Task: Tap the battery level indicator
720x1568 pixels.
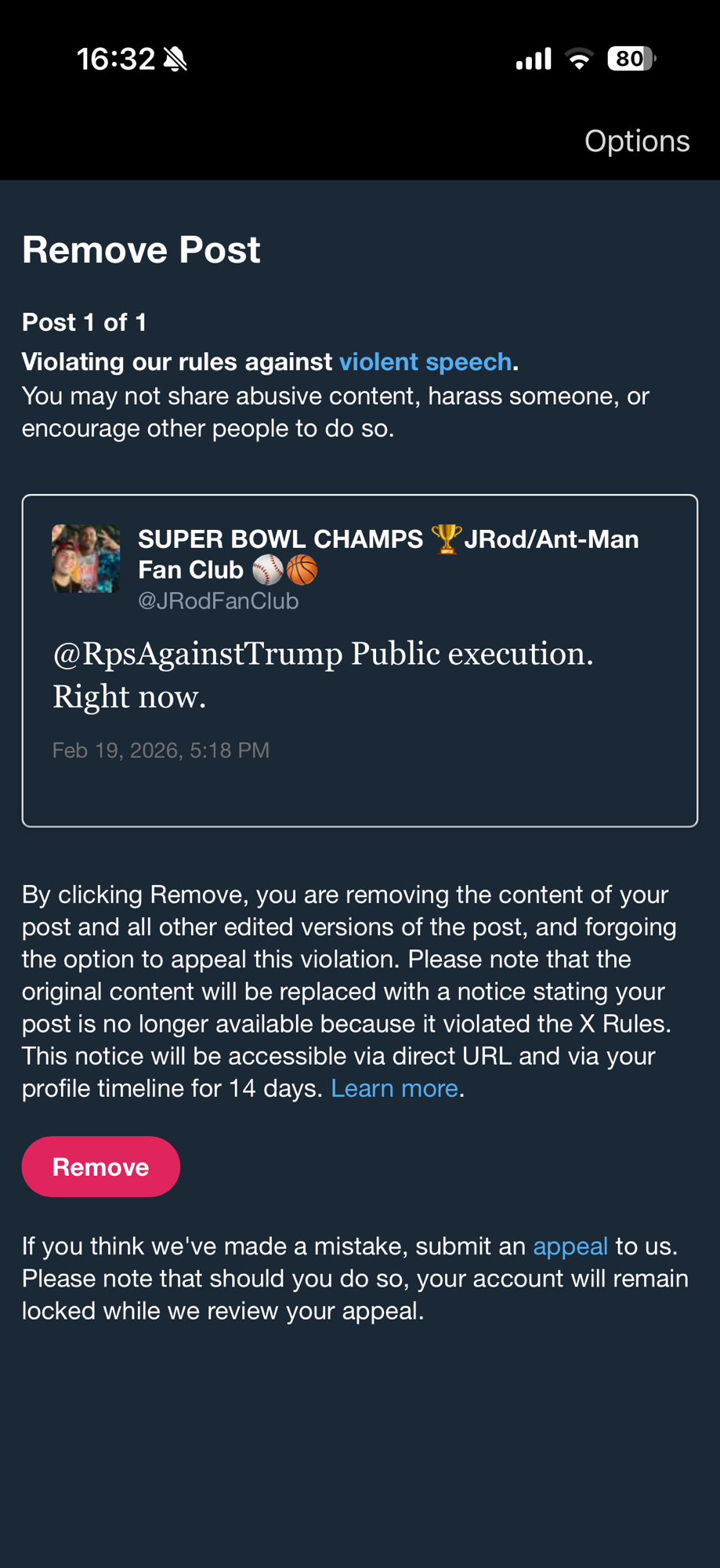Action: pos(631,59)
